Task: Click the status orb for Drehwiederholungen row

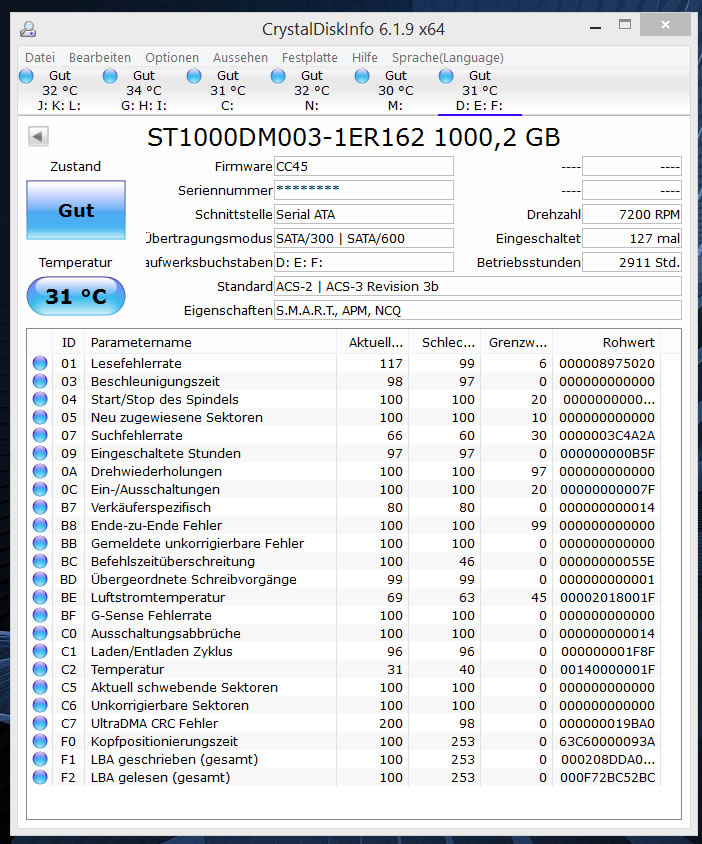Action: point(40,472)
